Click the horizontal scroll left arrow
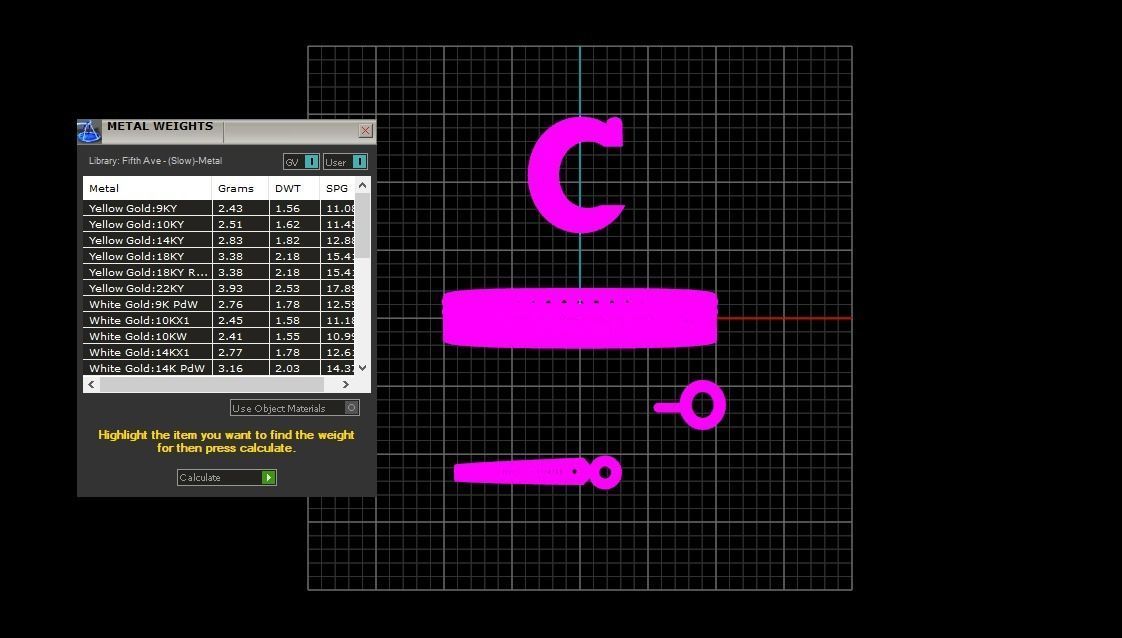1122x638 pixels. tap(91, 384)
